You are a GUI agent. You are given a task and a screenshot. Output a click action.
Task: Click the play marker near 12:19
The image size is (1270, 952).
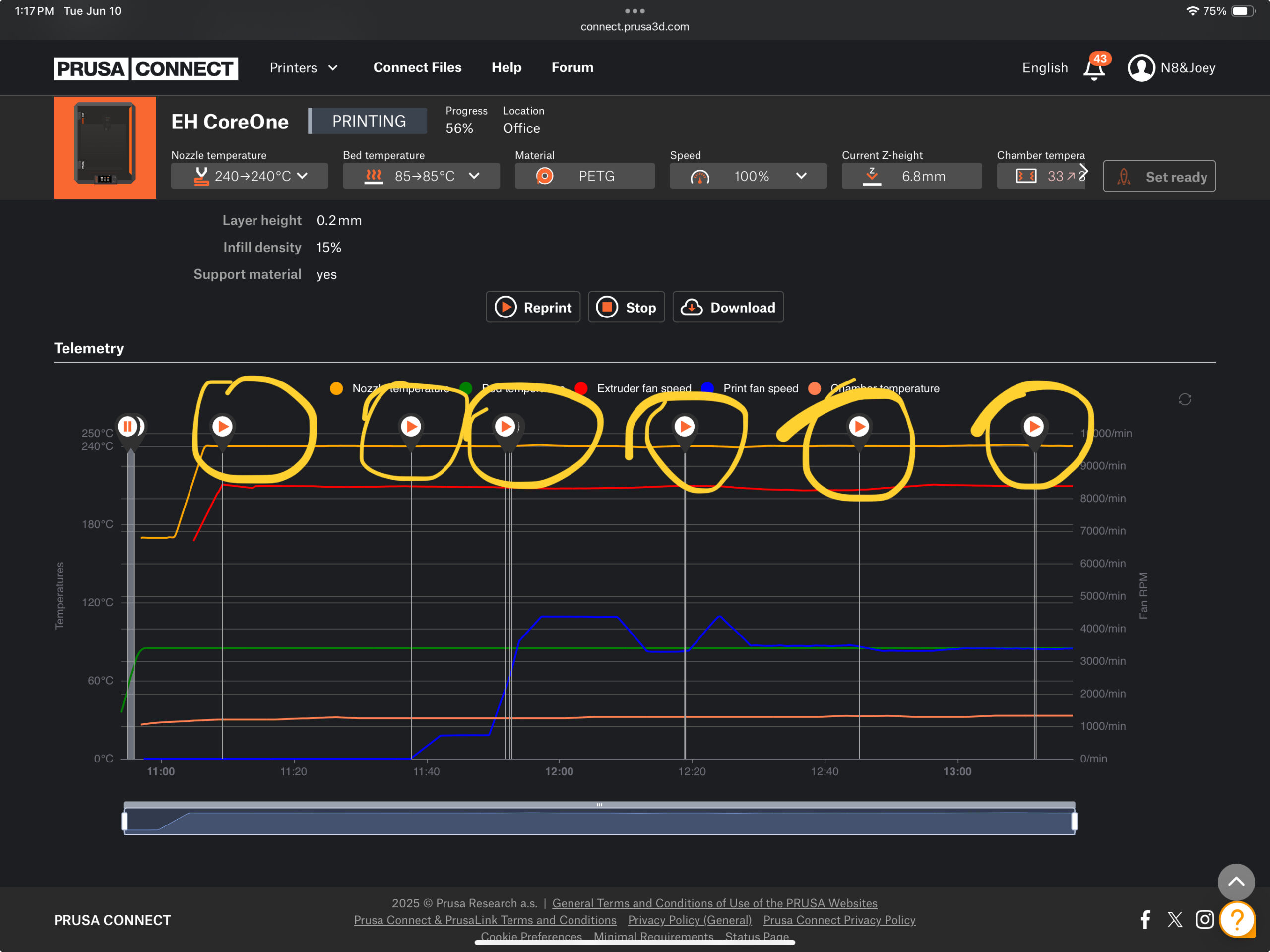coord(684,426)
